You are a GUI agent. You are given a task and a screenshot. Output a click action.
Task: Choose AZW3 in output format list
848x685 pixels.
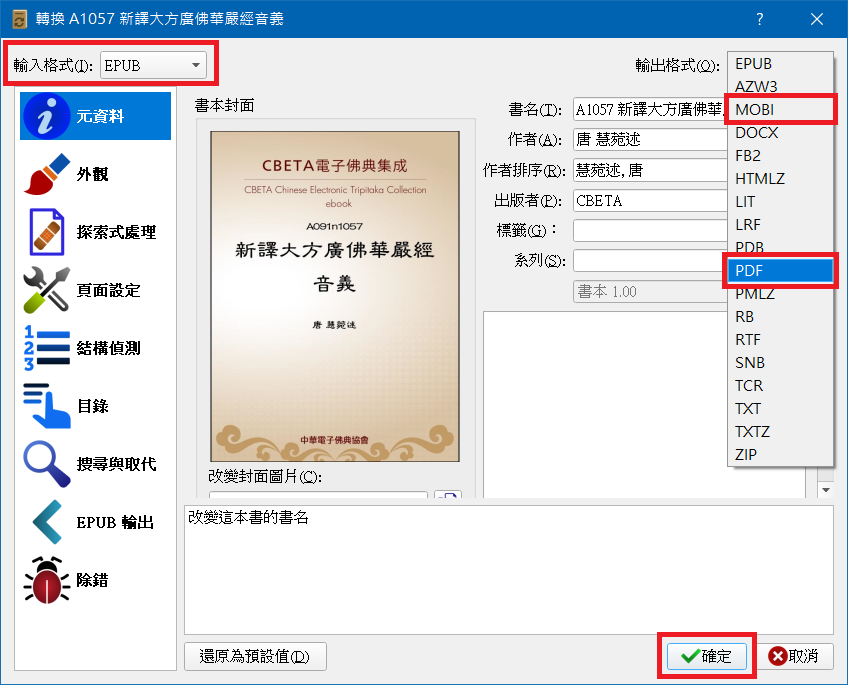click(780, 87)
